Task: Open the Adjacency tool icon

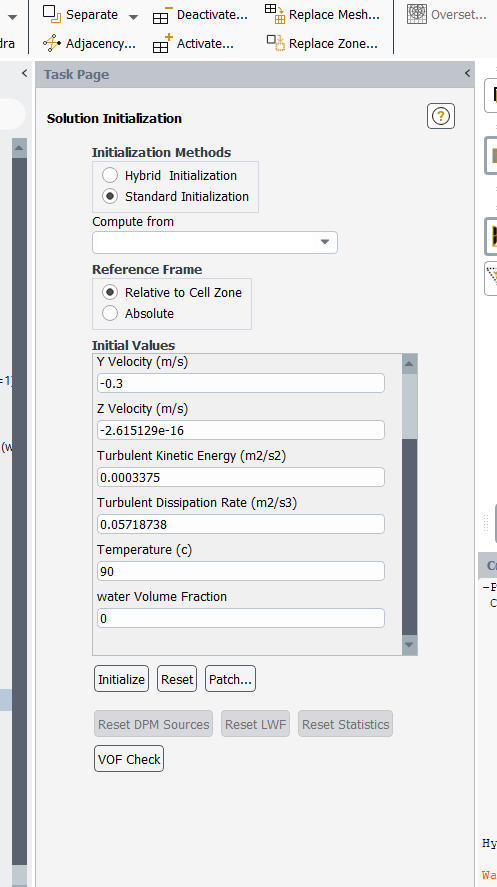Action: (x=52, y=43)
